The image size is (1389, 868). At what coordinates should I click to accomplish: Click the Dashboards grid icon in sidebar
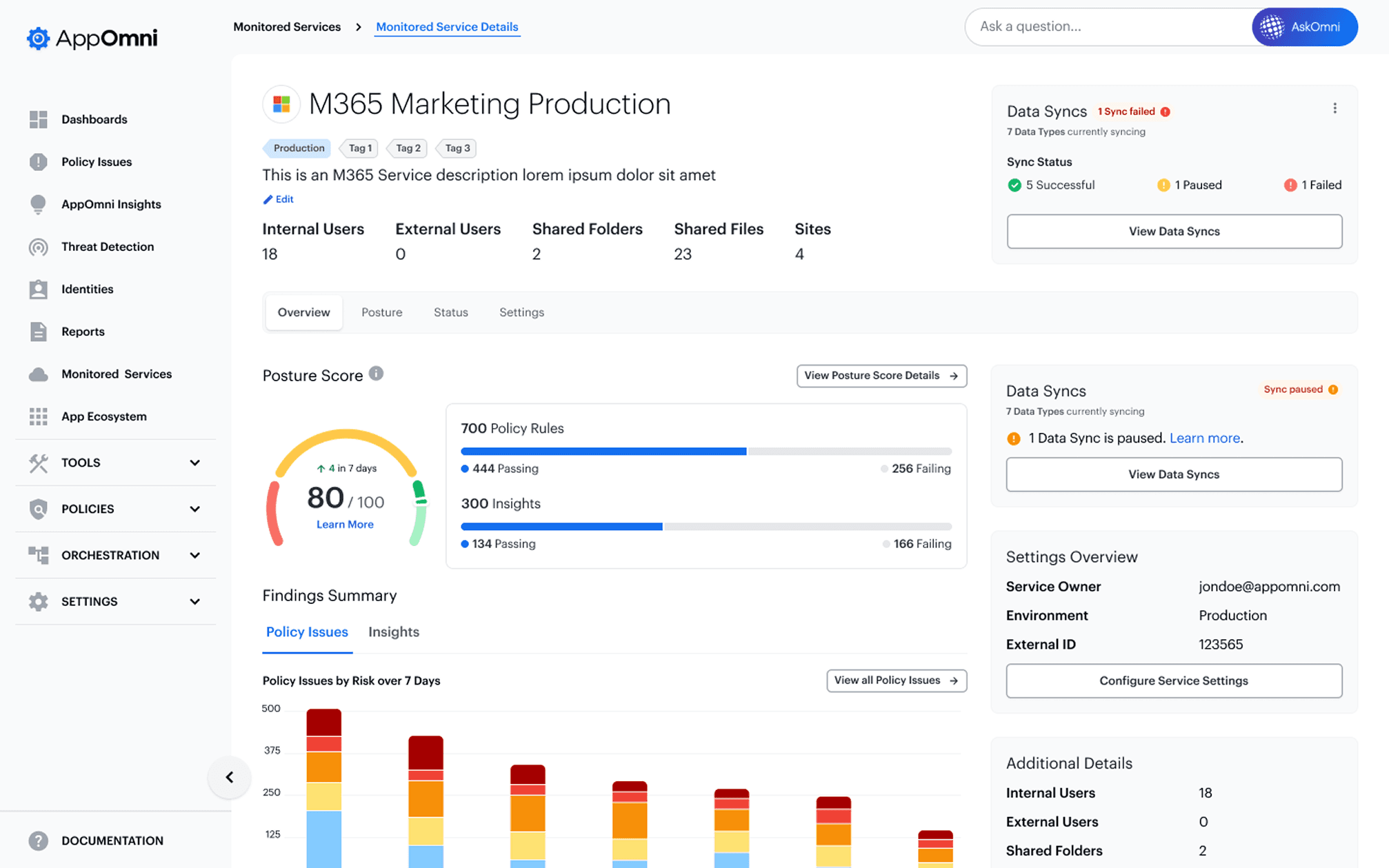coord(39,119)
